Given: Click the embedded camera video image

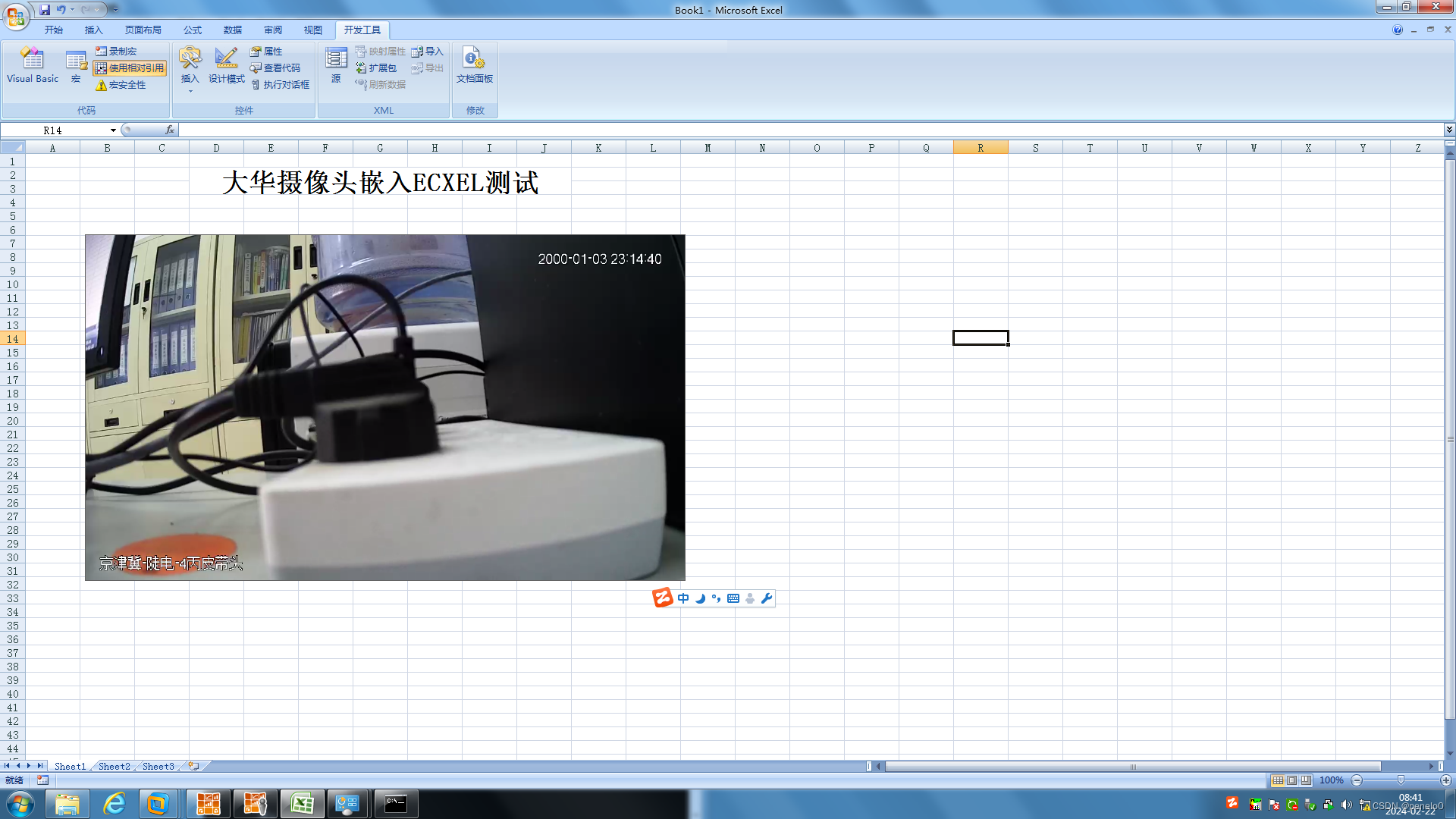Looking at the screenshot, I should [384, 407].
